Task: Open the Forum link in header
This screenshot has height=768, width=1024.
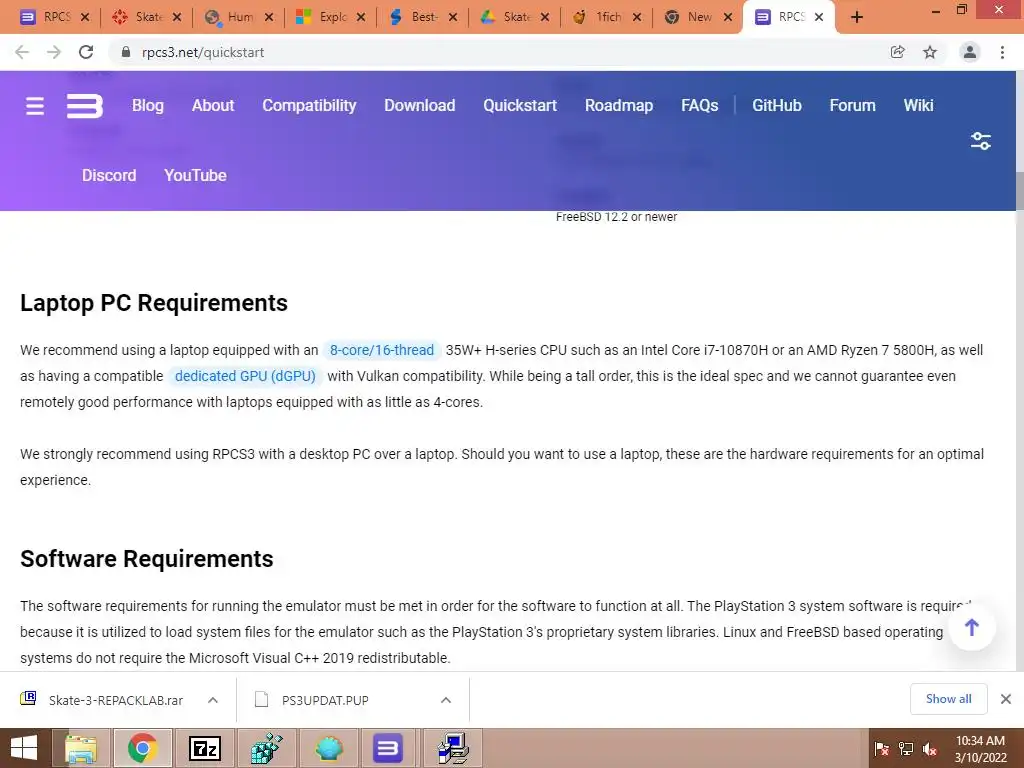Action: pos(852,105)
